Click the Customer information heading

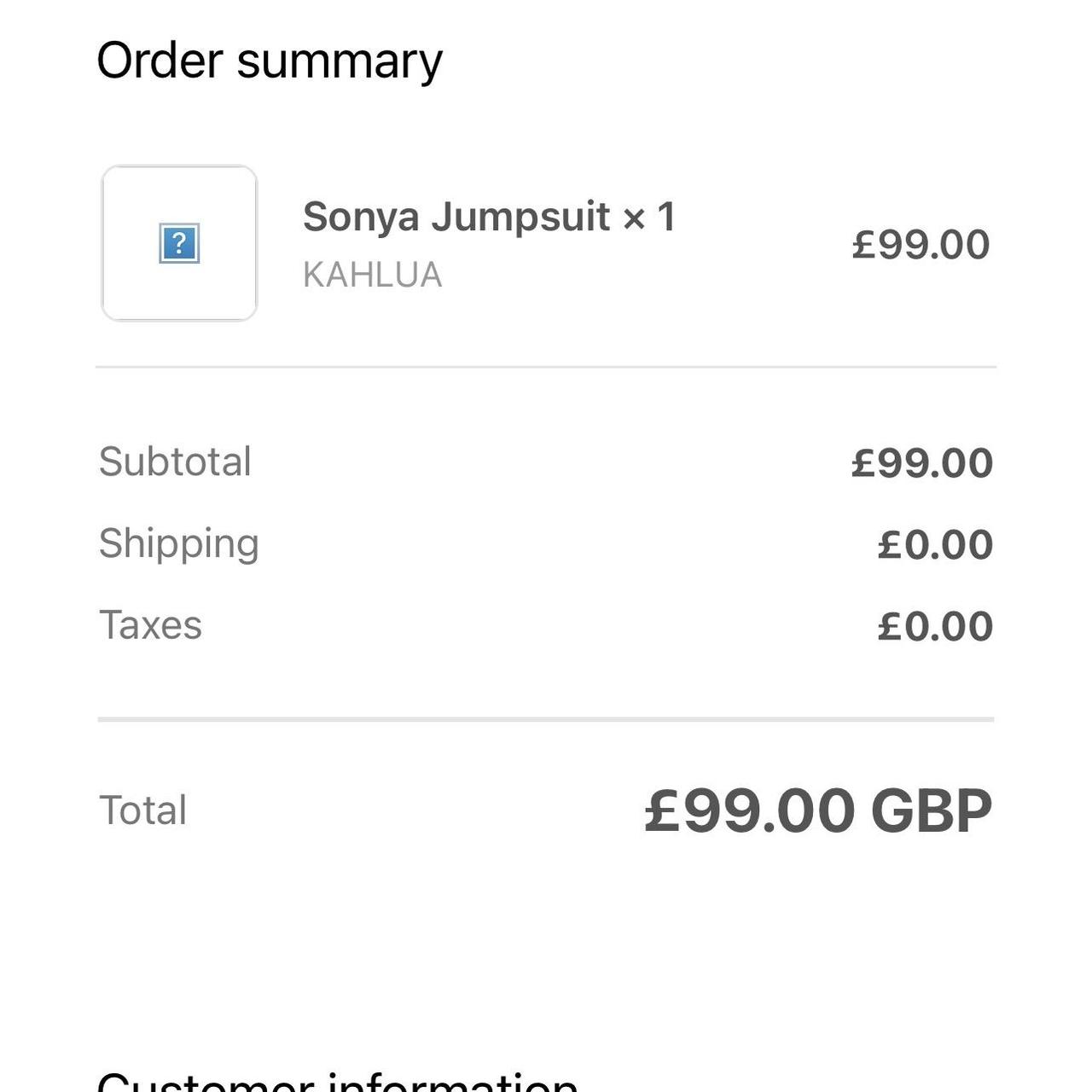coord(337,1080)
